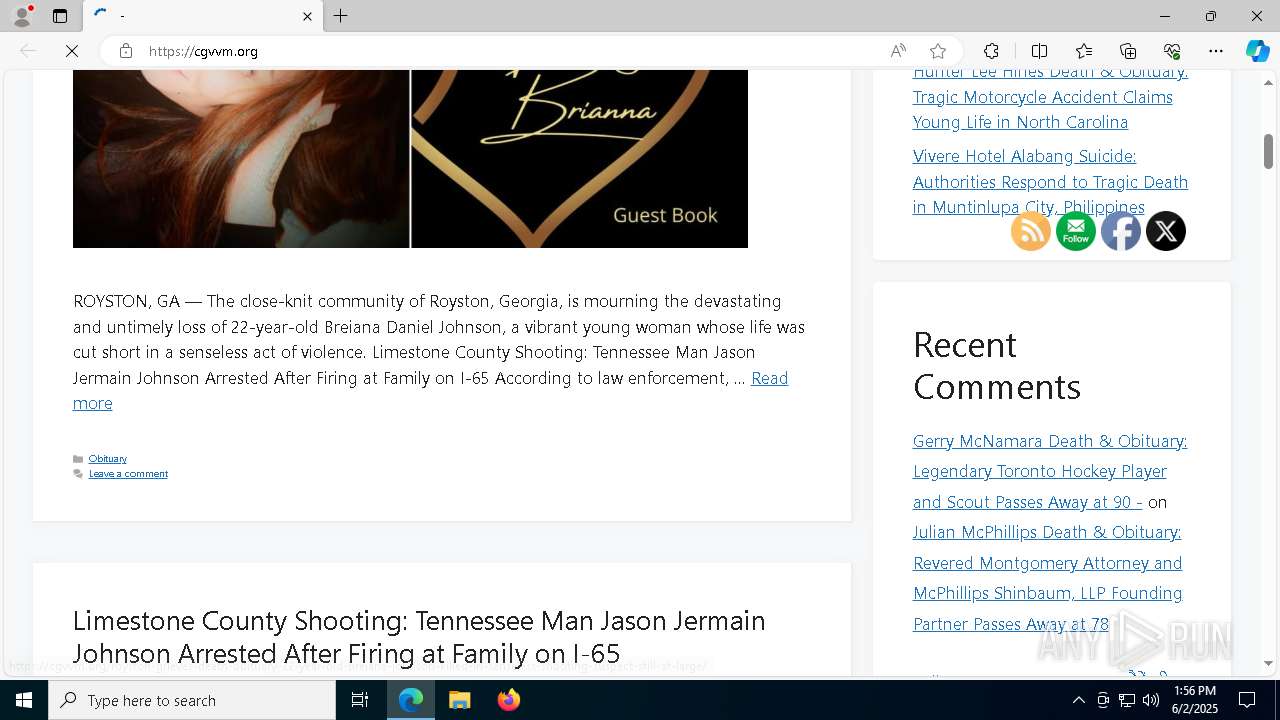The image size is (1280, 720).
Task: Click the taskbar search box
Action: pos(192,700)
